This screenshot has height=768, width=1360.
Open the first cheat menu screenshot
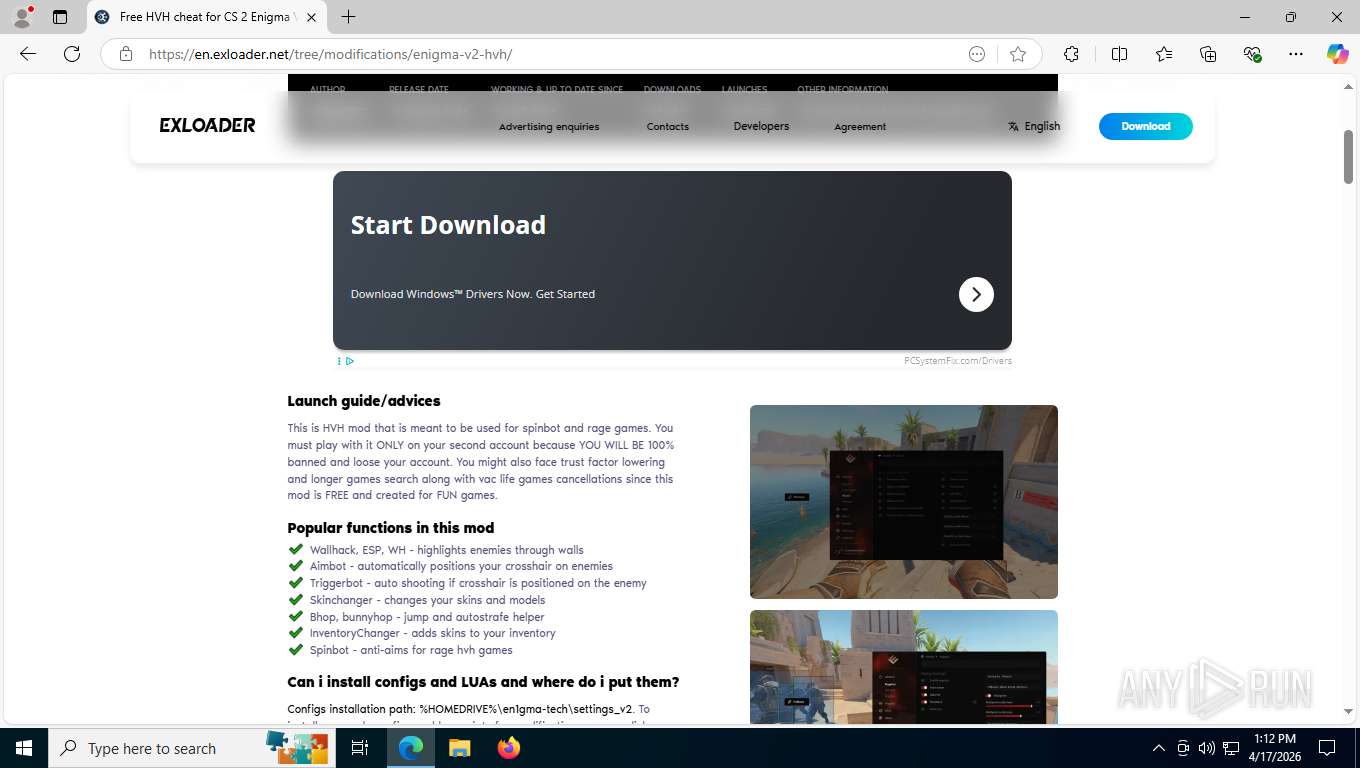(x=904, y=502)
